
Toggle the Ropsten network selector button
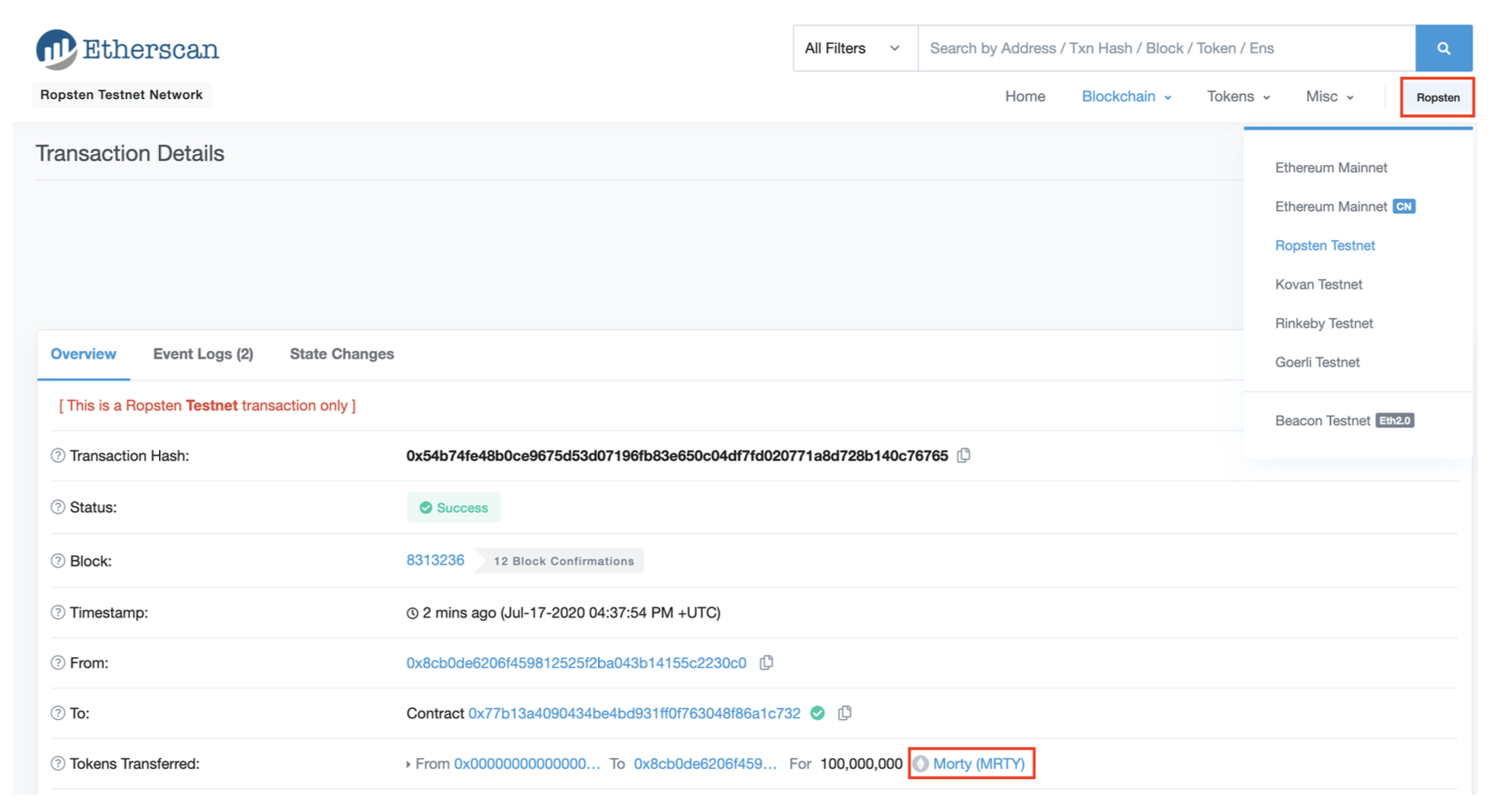[1437, 97]
